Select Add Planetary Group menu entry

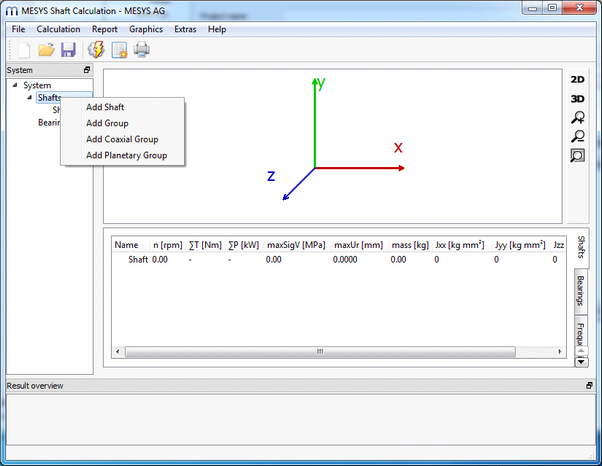tap(126, 155)
